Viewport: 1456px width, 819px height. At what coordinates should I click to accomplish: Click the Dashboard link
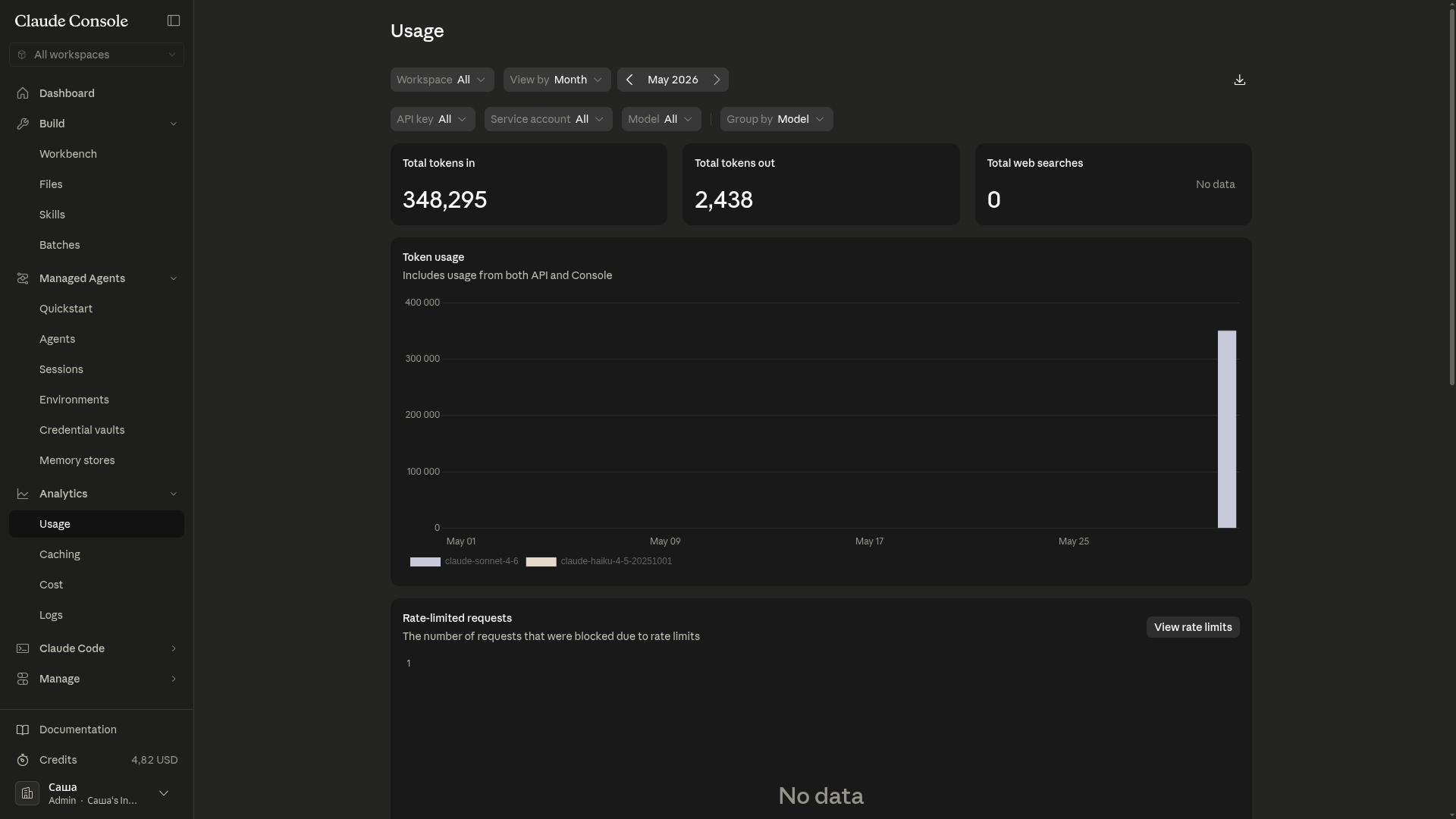[x=67, y=93]
